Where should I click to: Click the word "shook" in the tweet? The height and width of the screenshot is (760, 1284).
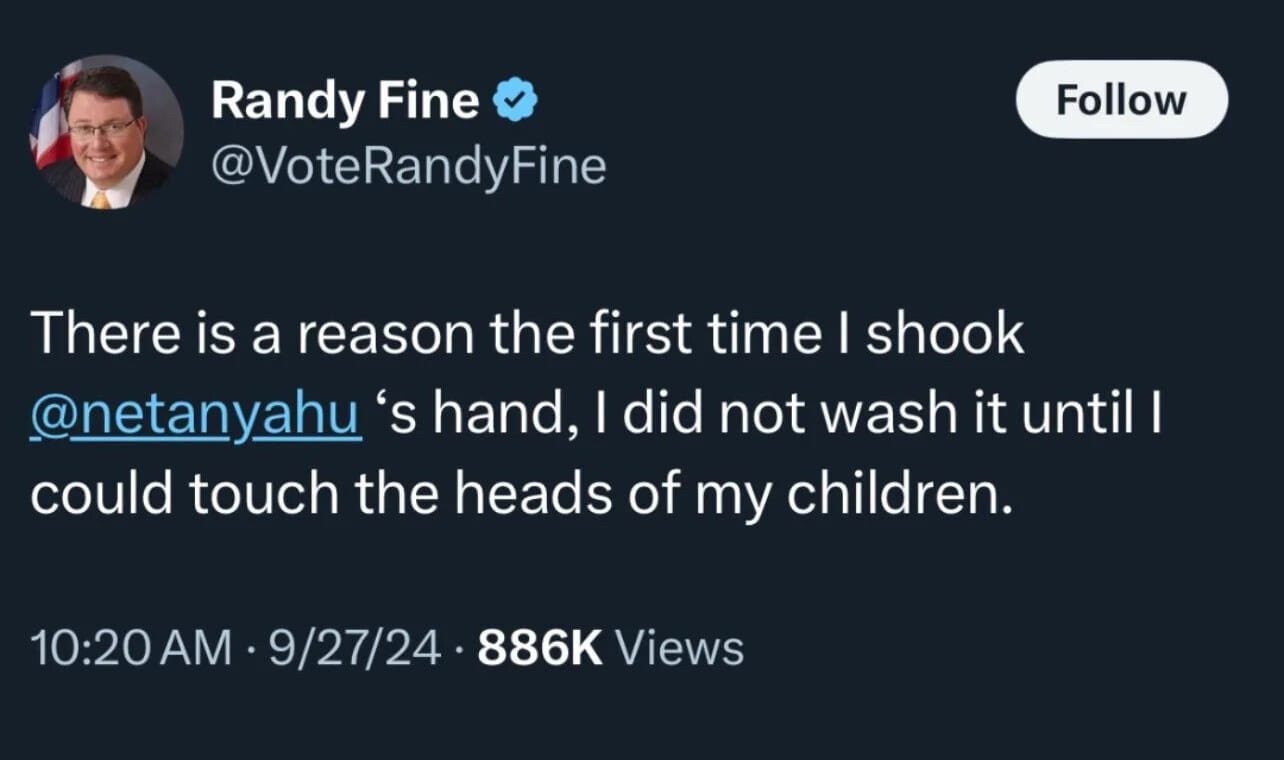tap(944, 335)
